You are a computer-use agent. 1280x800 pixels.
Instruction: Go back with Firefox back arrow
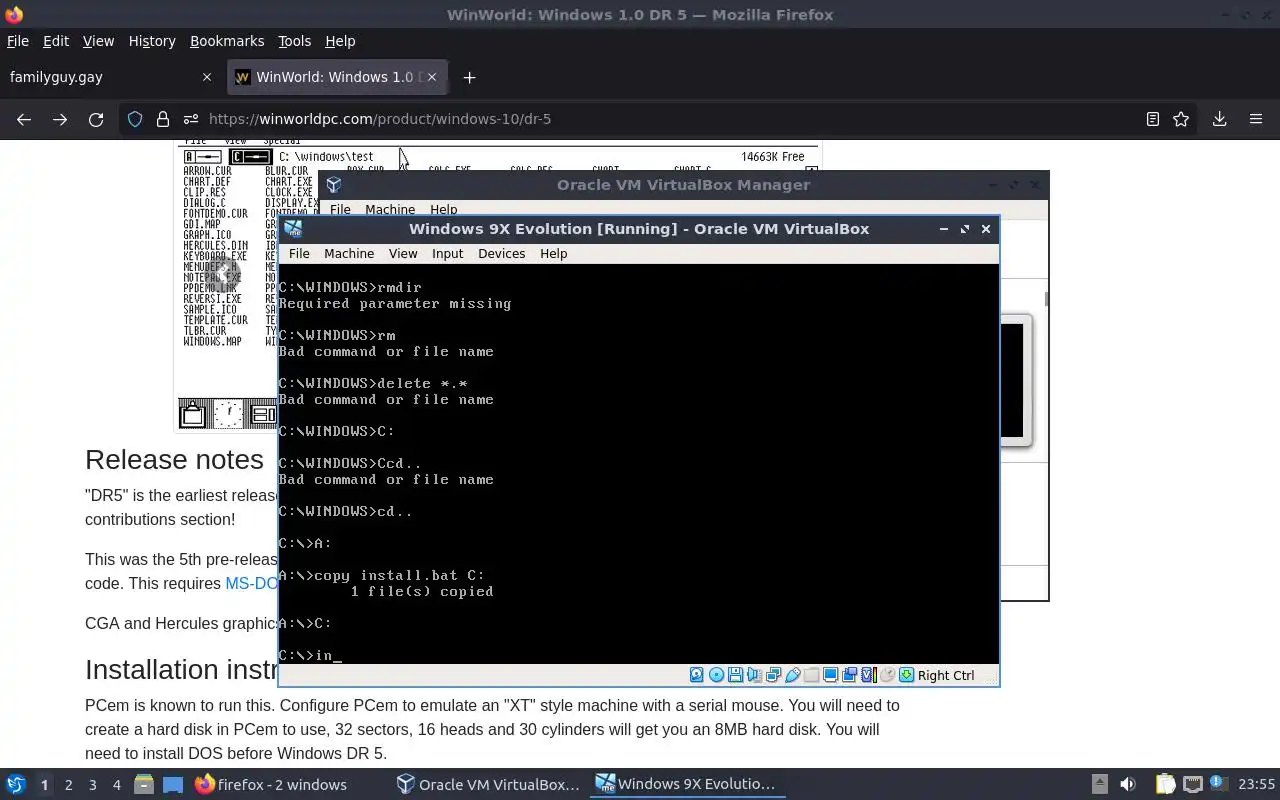click(x=24, y=119)
